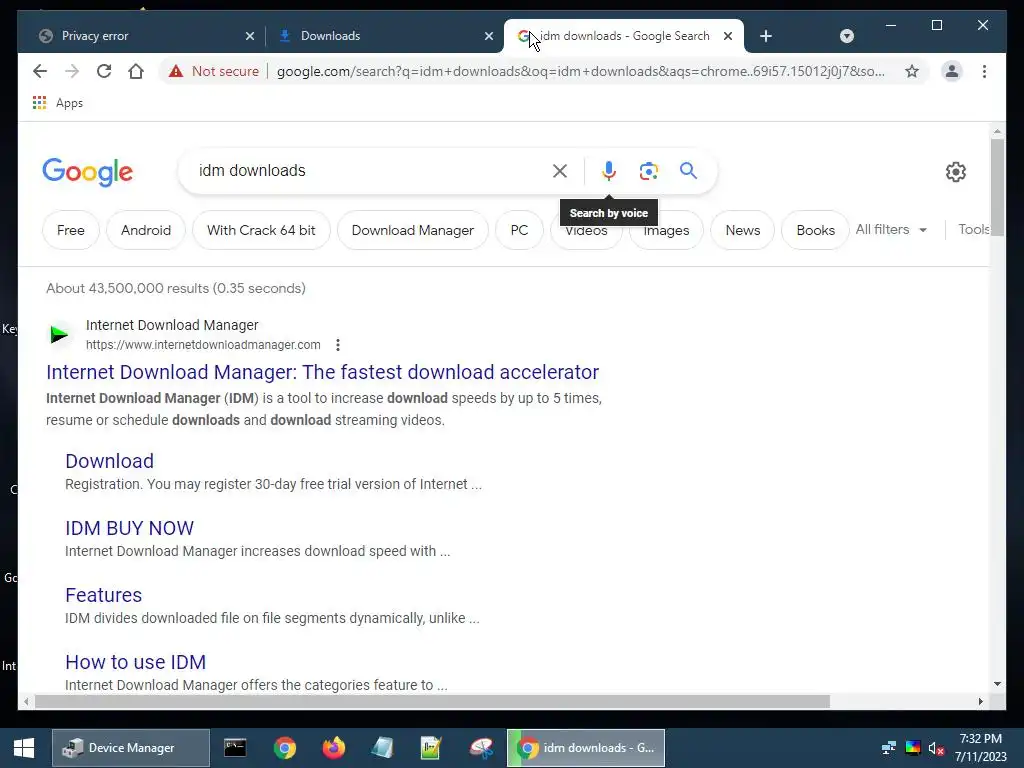Open the Features sitelink
The height and width of the screenshot is (768, 1024).
(103, 595)
